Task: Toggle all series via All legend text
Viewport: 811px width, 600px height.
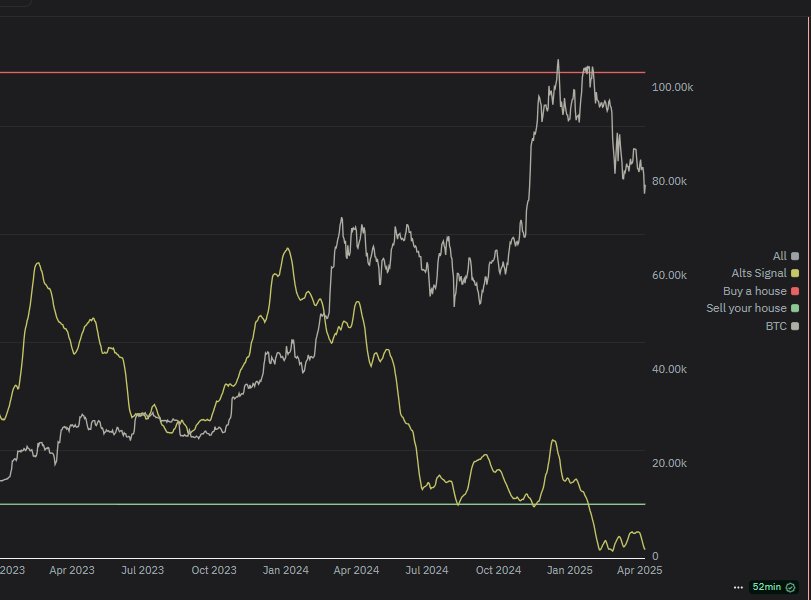Action: click(779, 256)
